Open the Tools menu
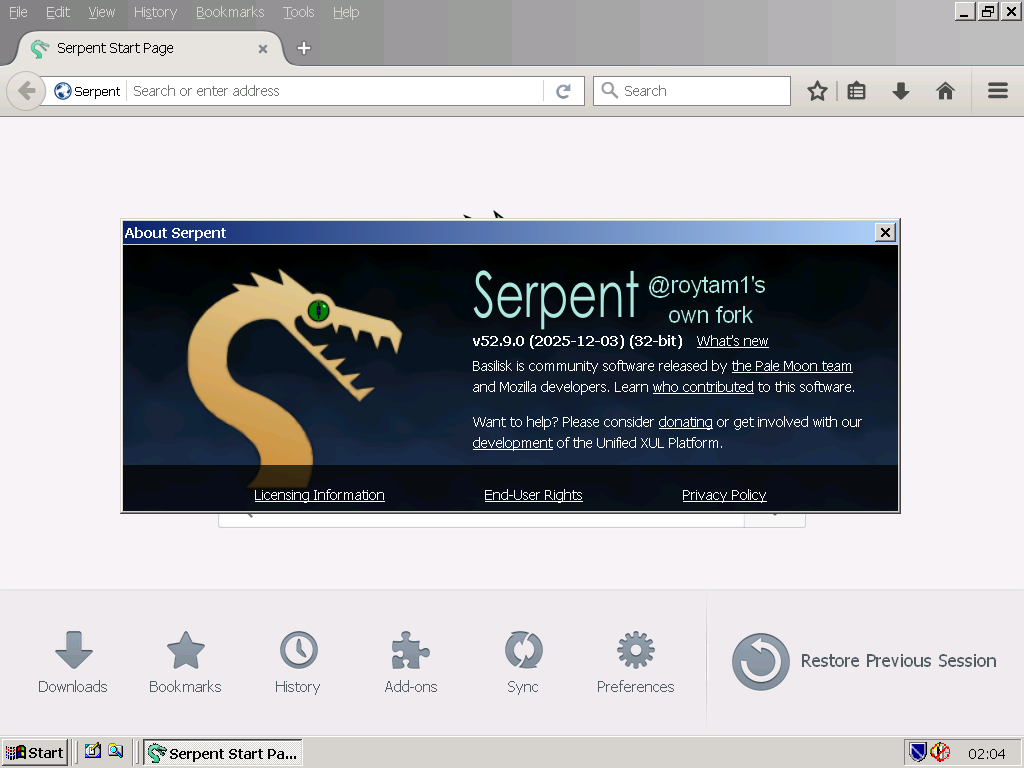Image resolution: width=1024 pixels, height=768 pixels. 298,12
